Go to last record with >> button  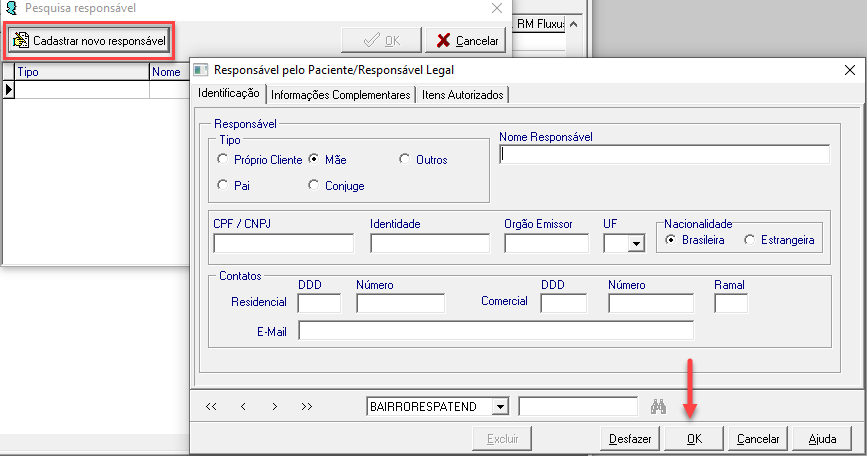pyautogui.click(x=307, y=406)
